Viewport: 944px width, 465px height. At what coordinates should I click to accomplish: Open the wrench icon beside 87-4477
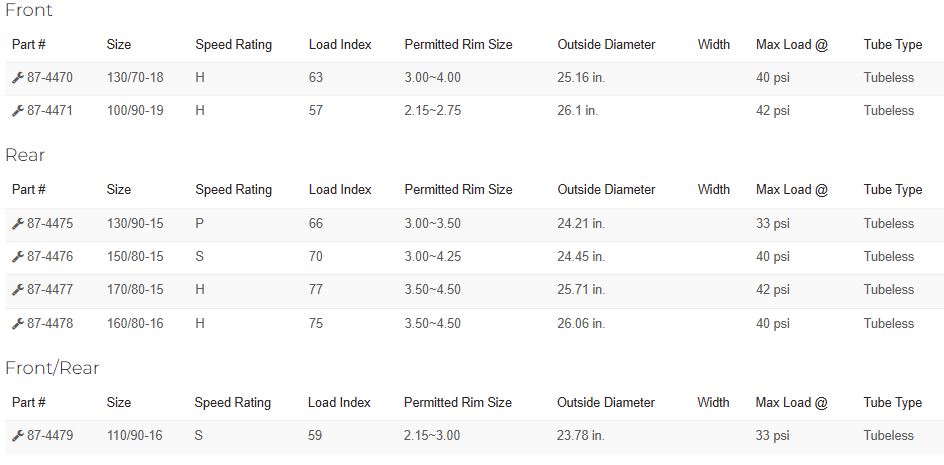pos(18,290)
